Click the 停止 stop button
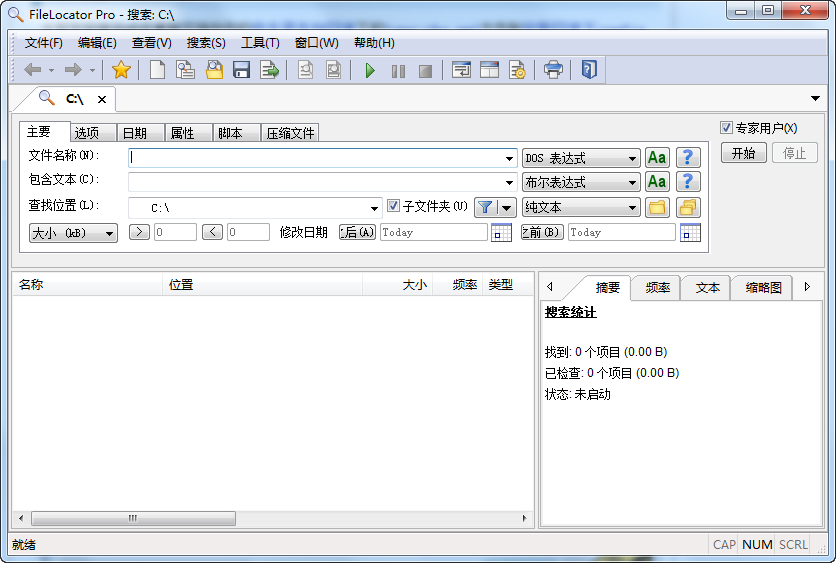The height and width of the screenshot is (563, 836). (x=794, y=153)
